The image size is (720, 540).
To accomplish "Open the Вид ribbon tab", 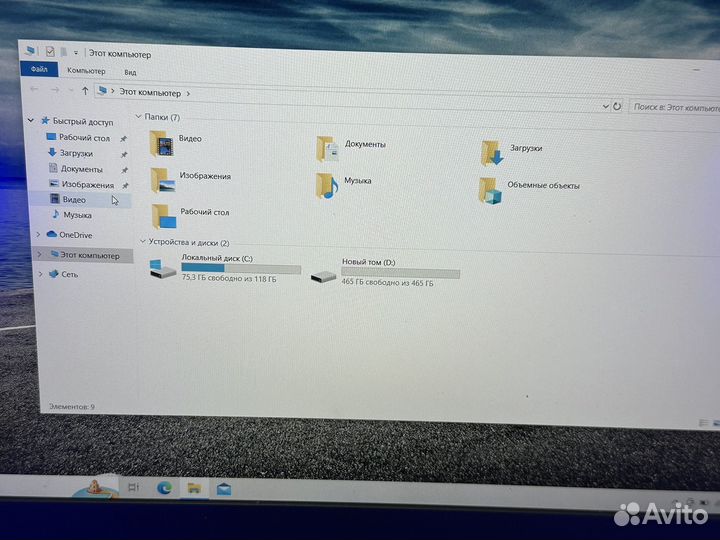I will point(130,73).
